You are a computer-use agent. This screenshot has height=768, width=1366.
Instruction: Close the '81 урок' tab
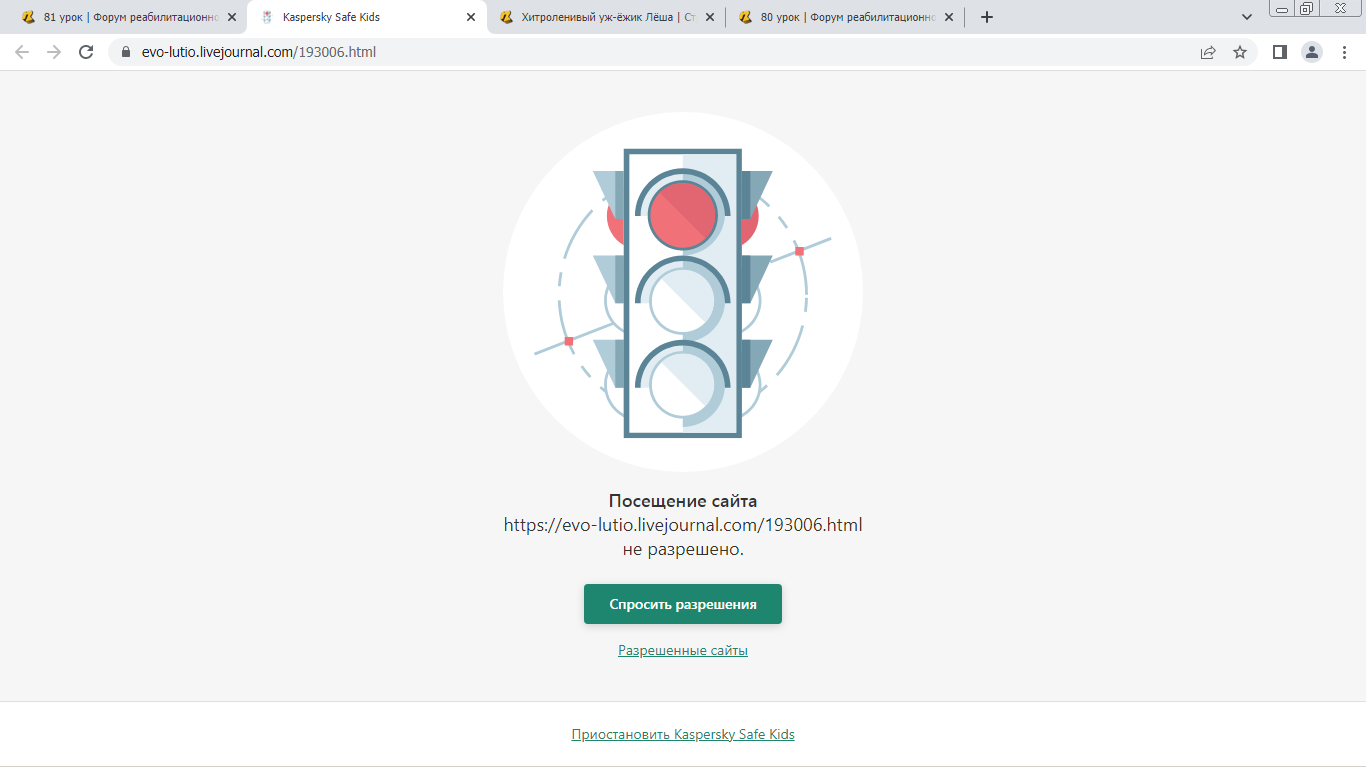pos(232,17)
